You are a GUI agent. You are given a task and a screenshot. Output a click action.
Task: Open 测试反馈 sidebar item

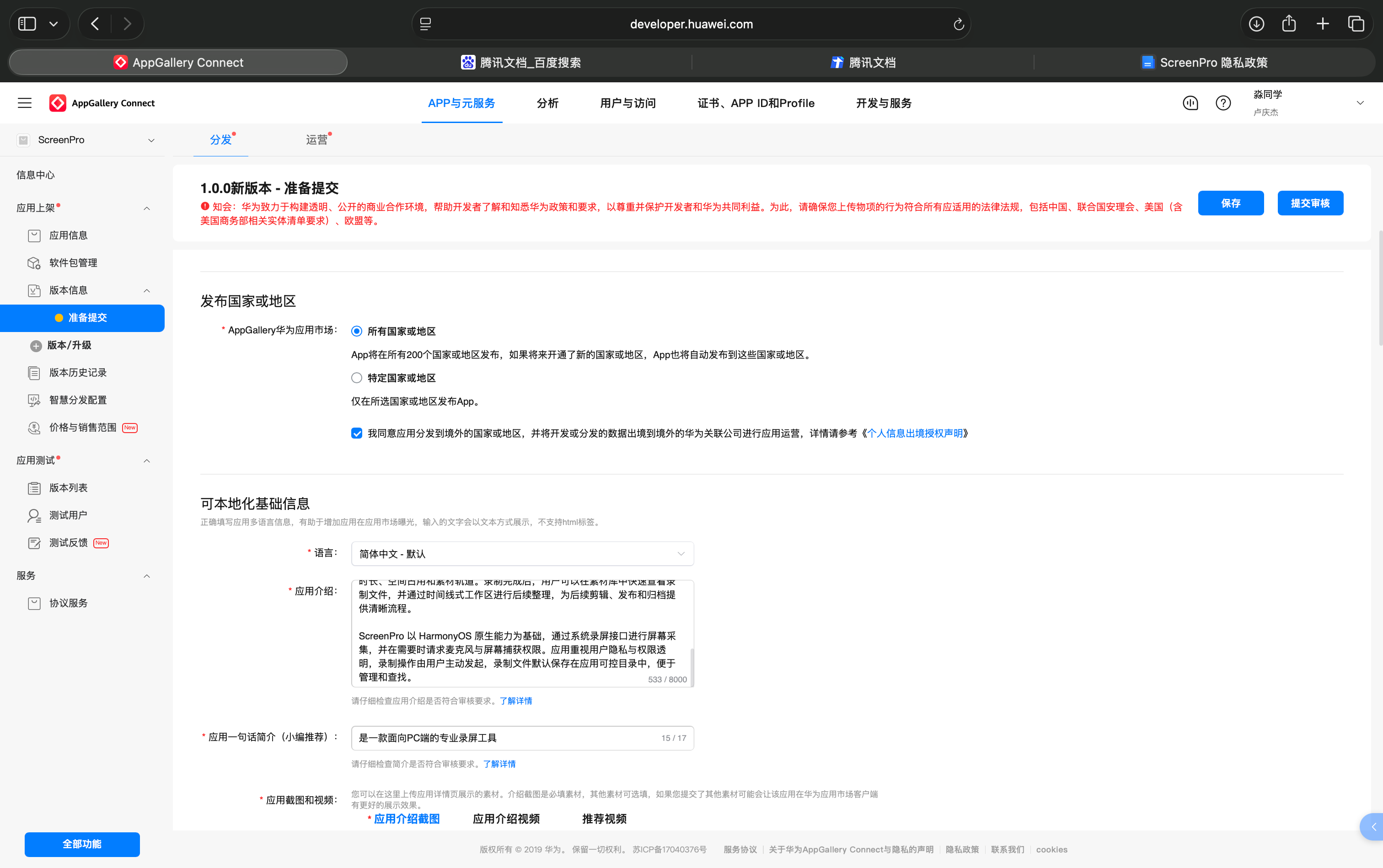pyautogui.click(x=68, y=542)
